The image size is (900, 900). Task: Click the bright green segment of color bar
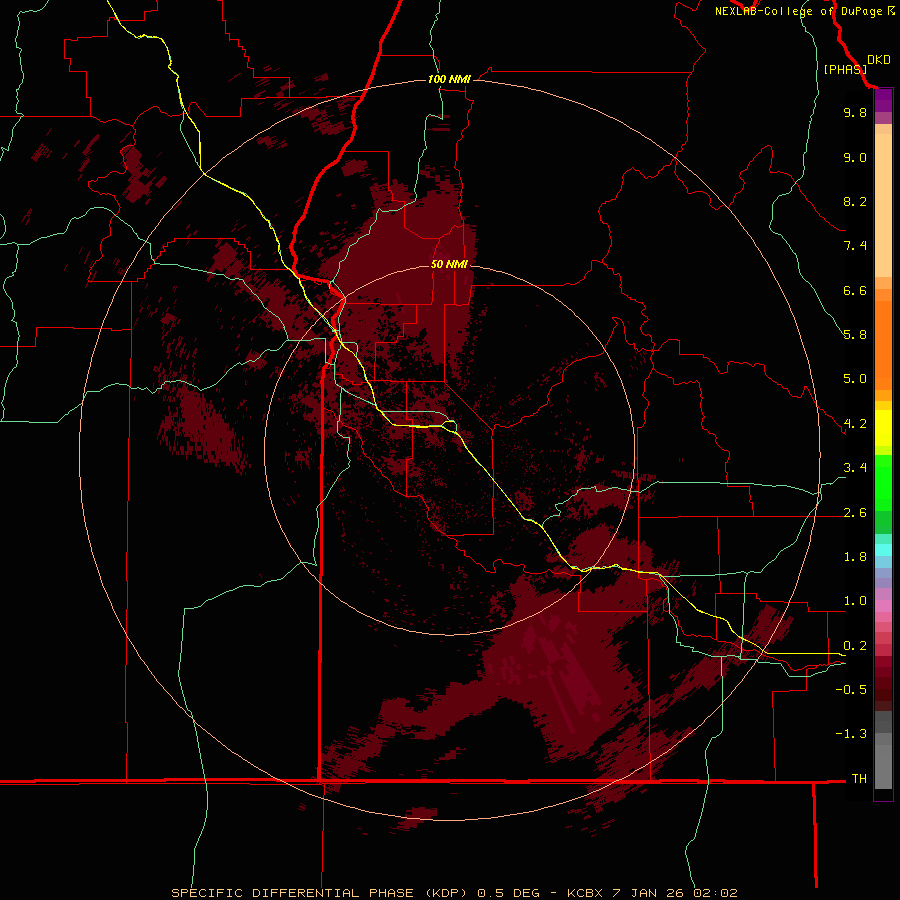point(883,483)
